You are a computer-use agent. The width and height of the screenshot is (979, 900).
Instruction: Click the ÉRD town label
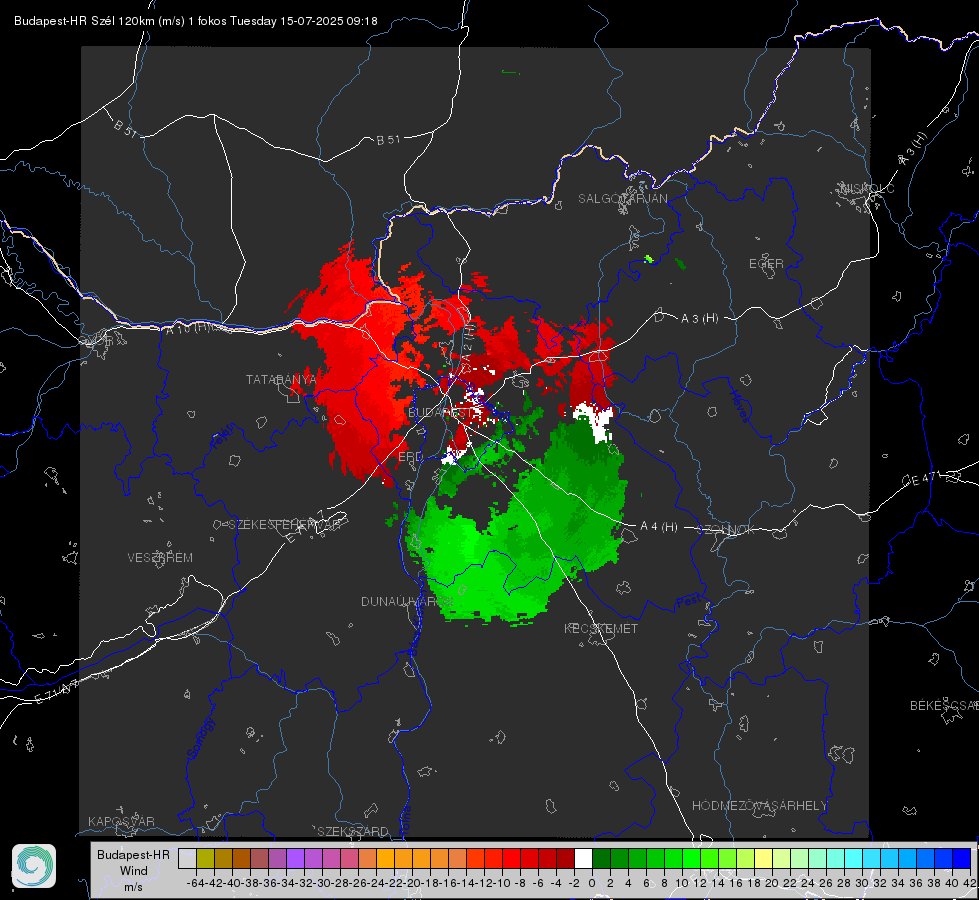410,457
